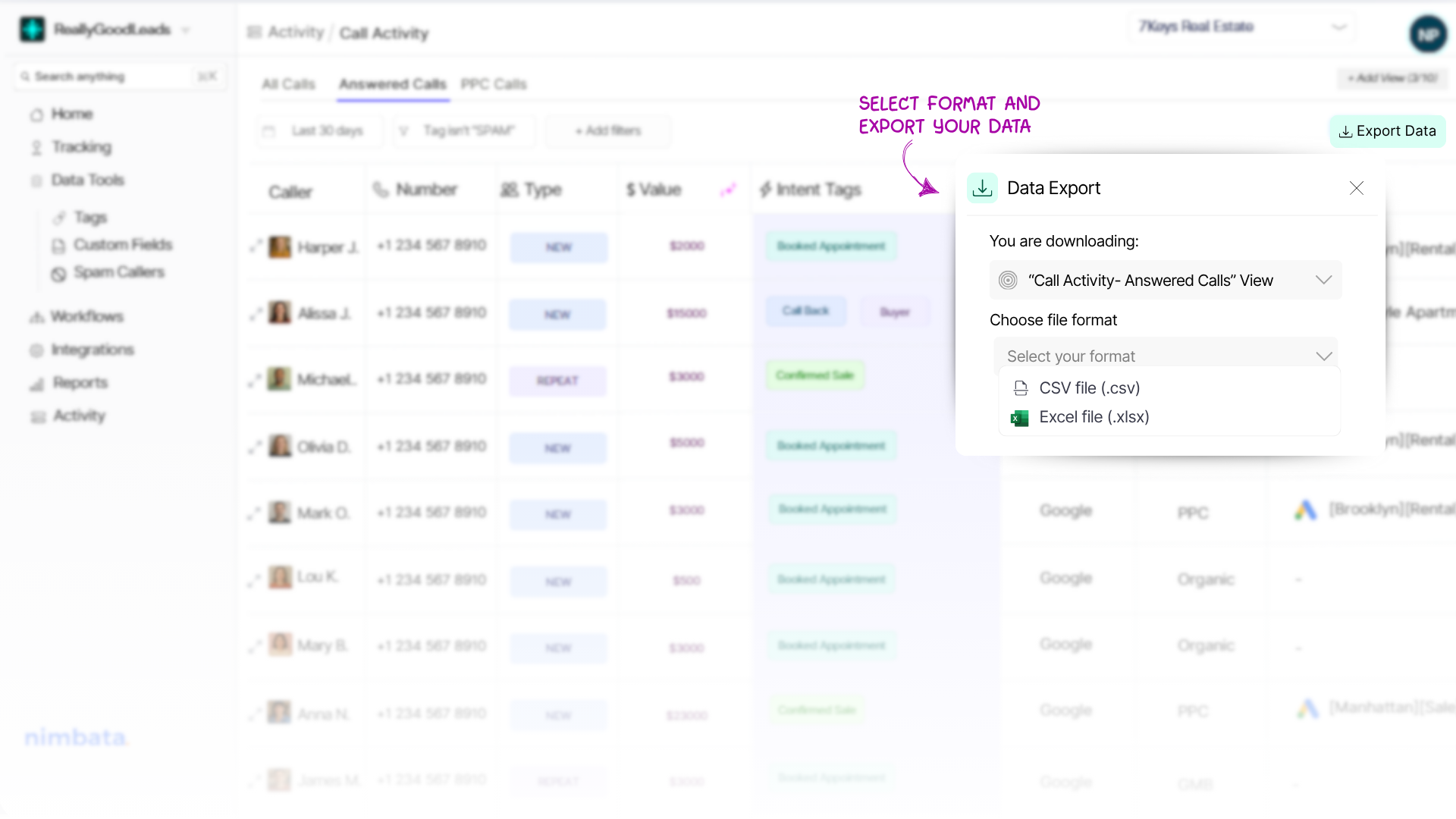Go to Home in the sidebar
This screenshot has height=819, width=1456.
71,115
